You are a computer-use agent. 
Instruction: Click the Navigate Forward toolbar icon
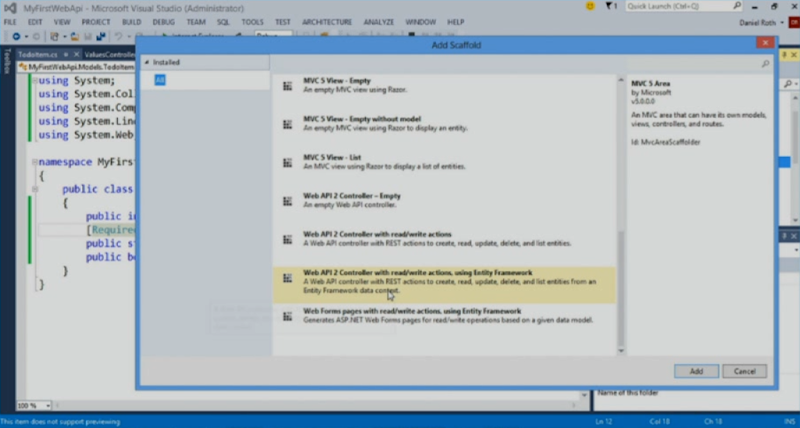(x=36, y=36)
